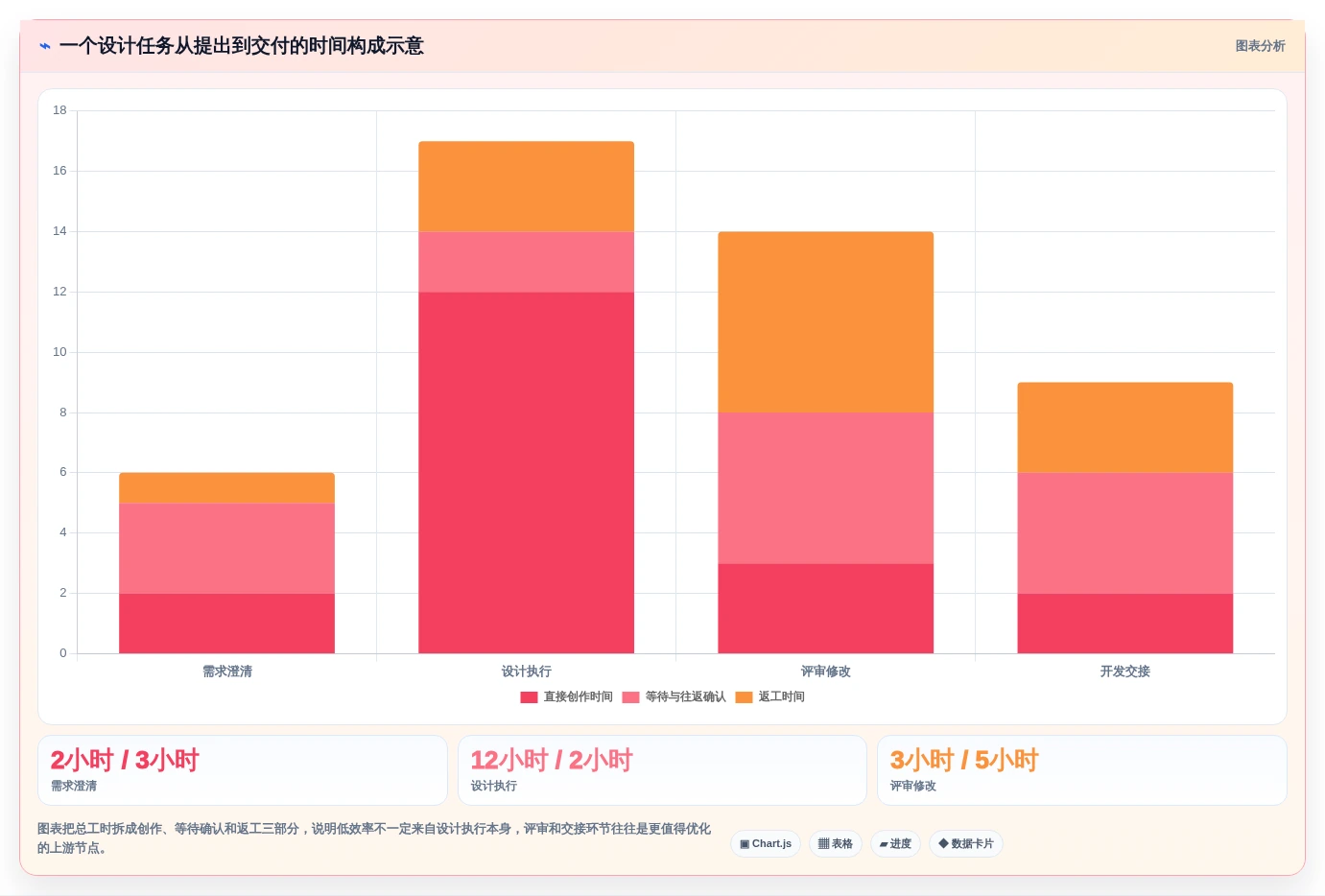Select the 表格 tag
This screenshot has height=896, width=1325.
836,844
